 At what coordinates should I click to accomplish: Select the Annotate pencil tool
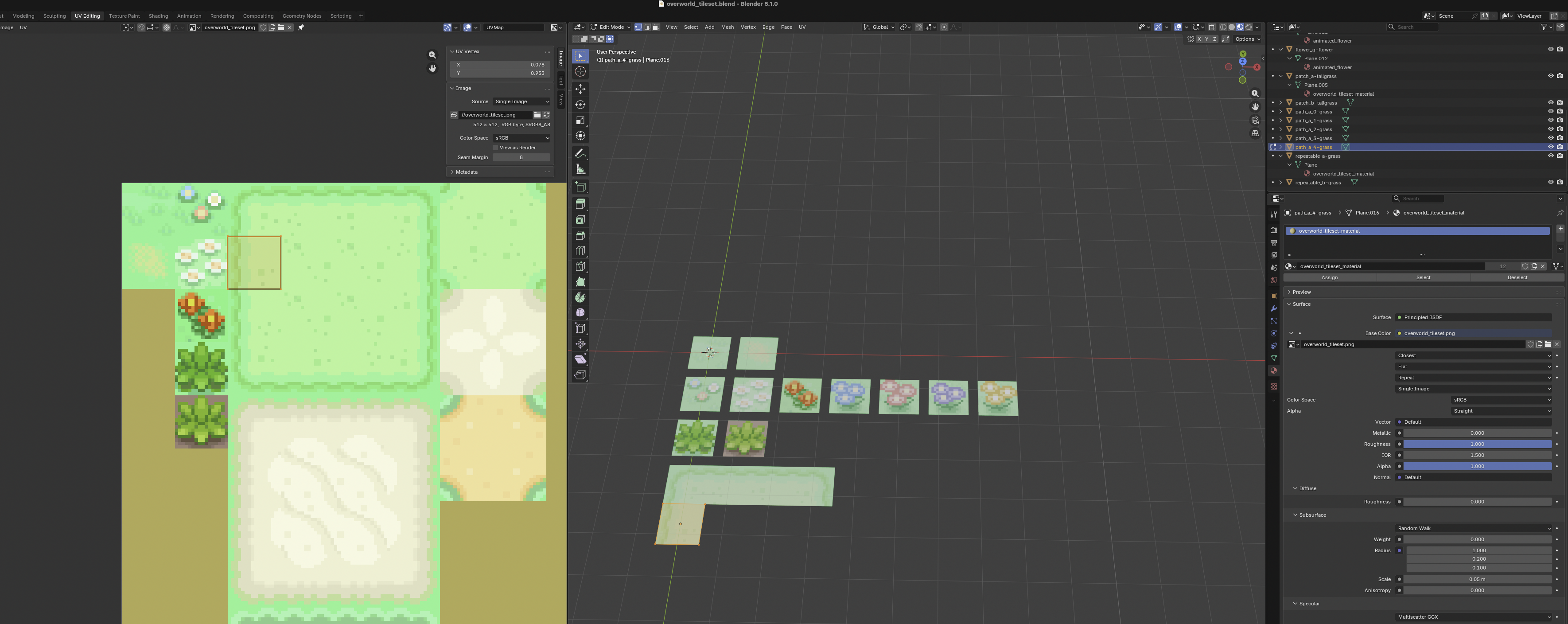point(580,154)
